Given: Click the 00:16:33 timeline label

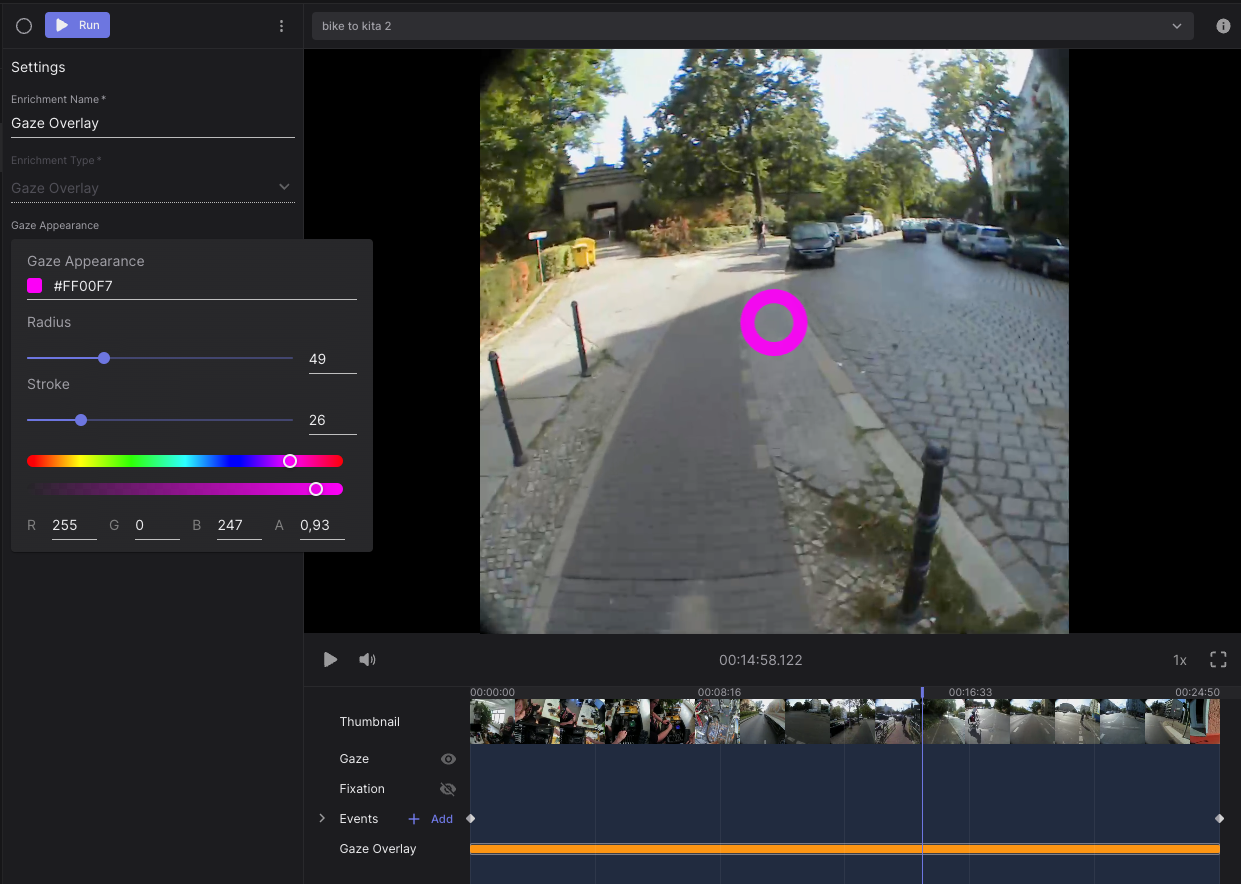Looking at the screenshot, I should [x=970, y=692].
